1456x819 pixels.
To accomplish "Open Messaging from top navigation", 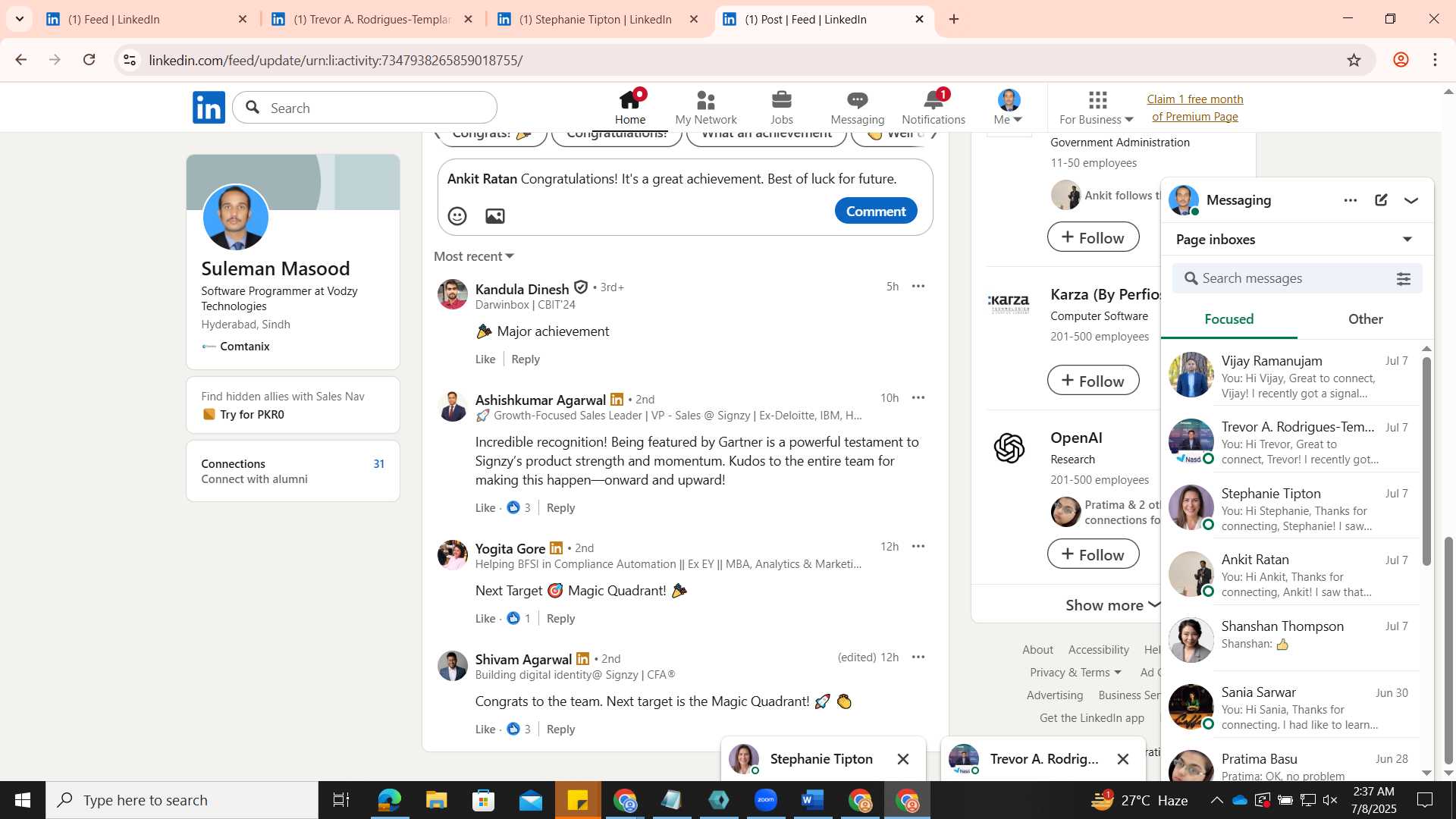I will click(x=857, y=107).
